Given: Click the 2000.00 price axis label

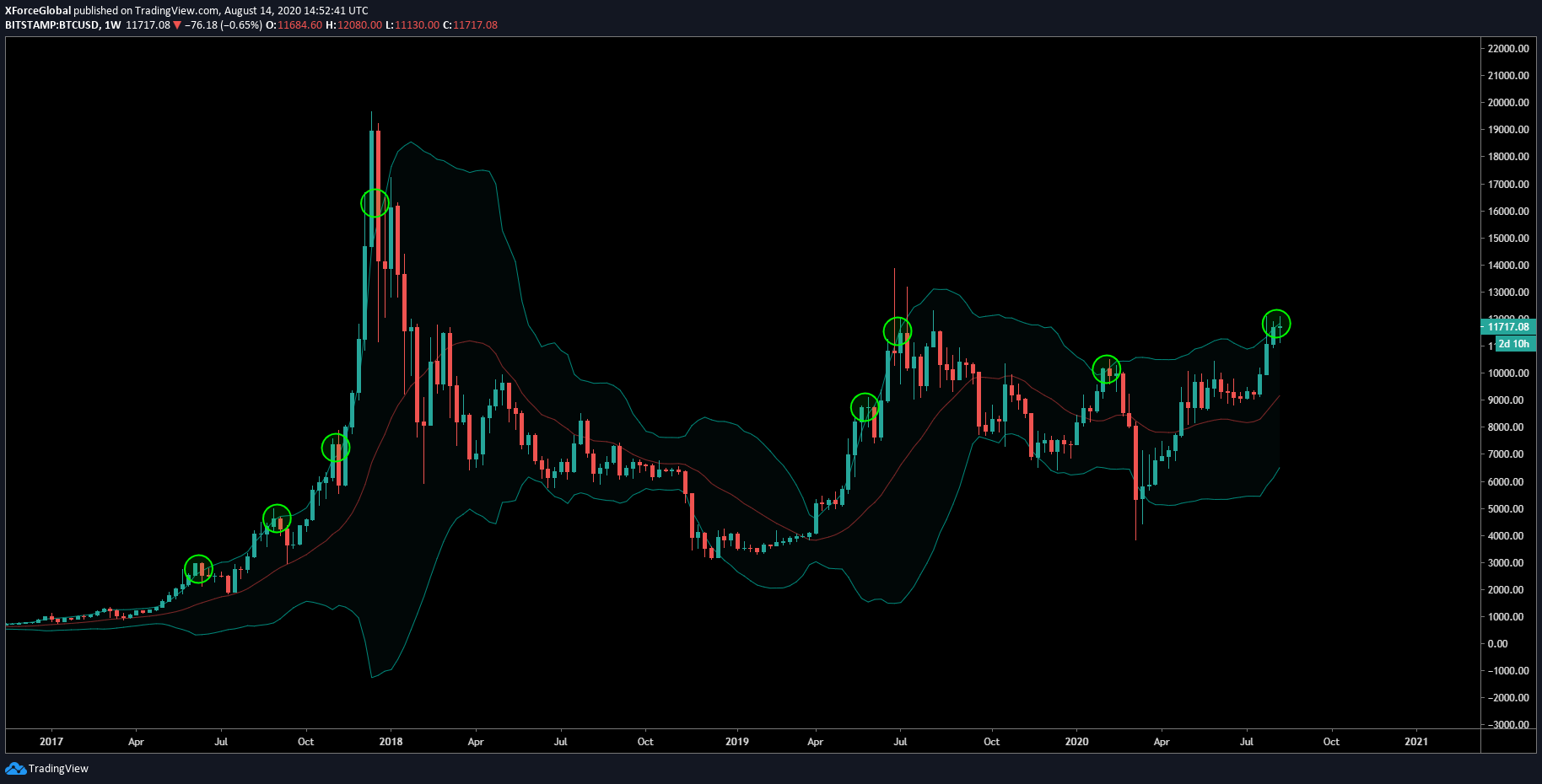Looking at the screenshot, I should coord(1506,589).
